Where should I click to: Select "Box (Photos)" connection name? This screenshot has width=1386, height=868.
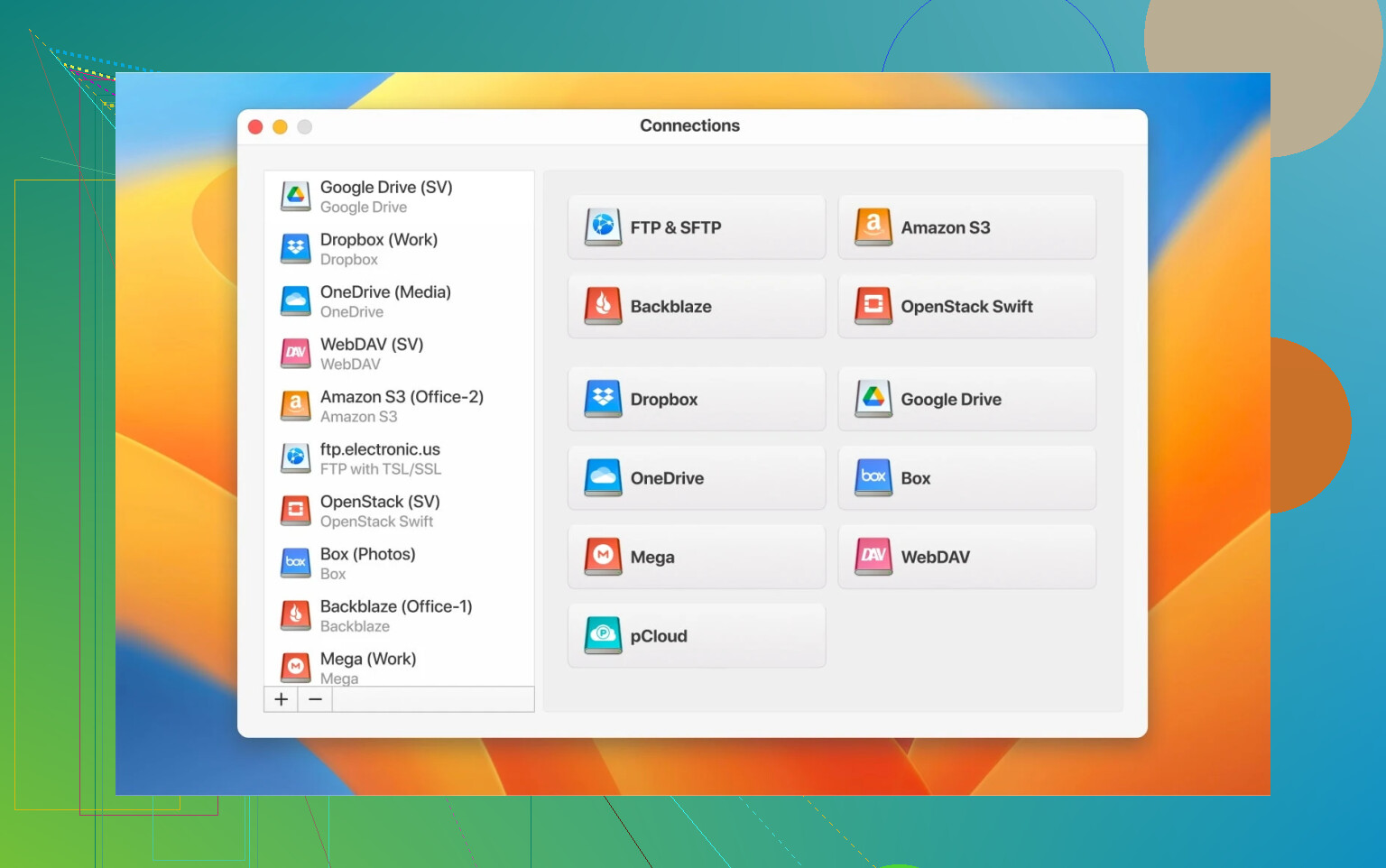point(368,554)
